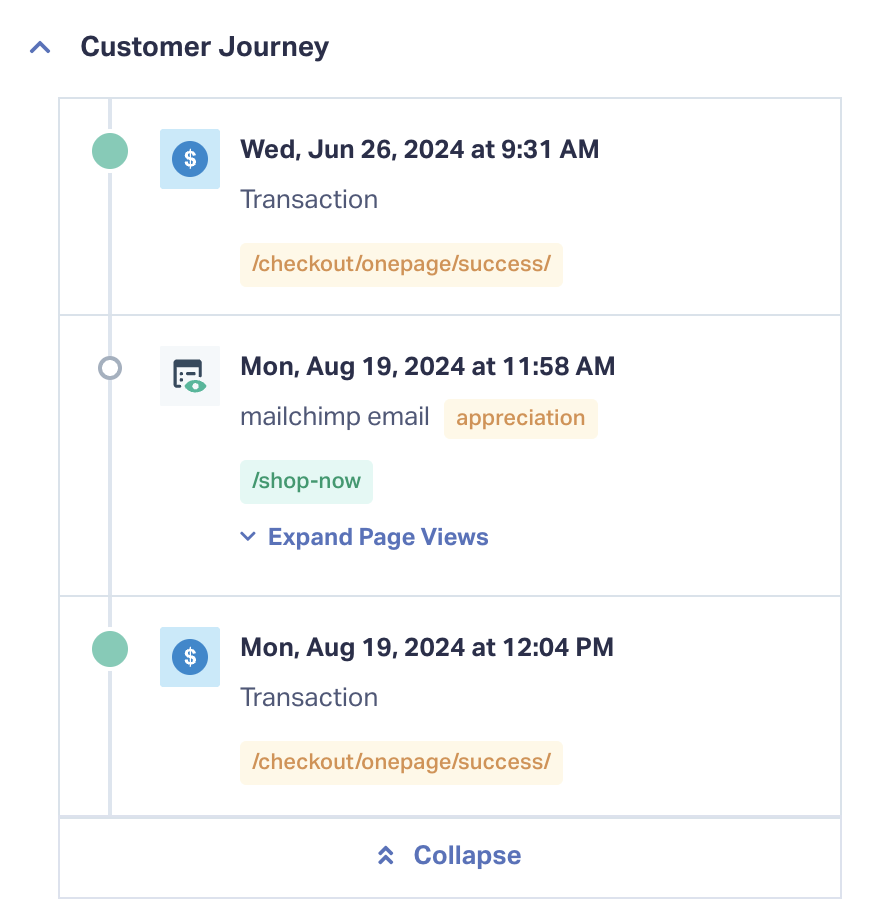The width and height of the screenshot is (894, 905).
Task: Select the hollow timeline marker for Aug 19 11:58
Action: coord(110,368)
